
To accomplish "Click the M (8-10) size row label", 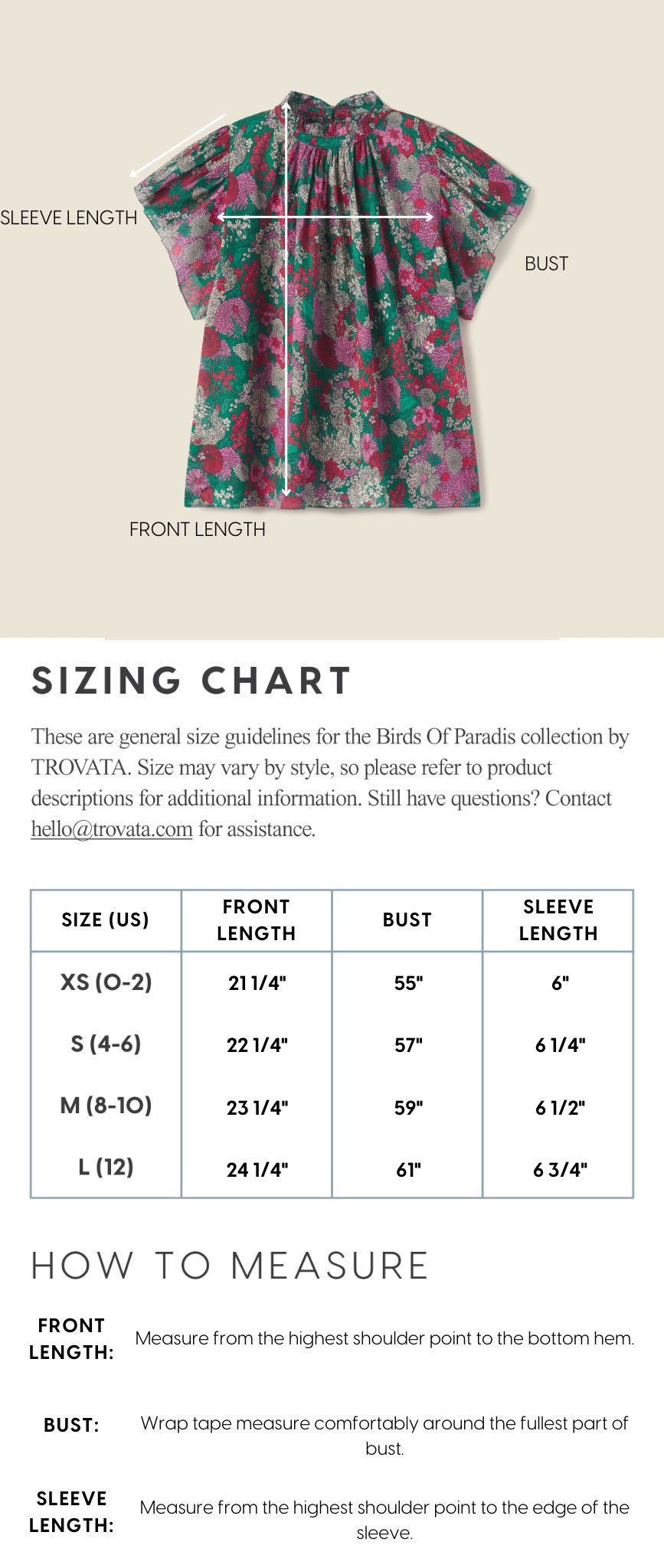I will (x=106, y=1106).
